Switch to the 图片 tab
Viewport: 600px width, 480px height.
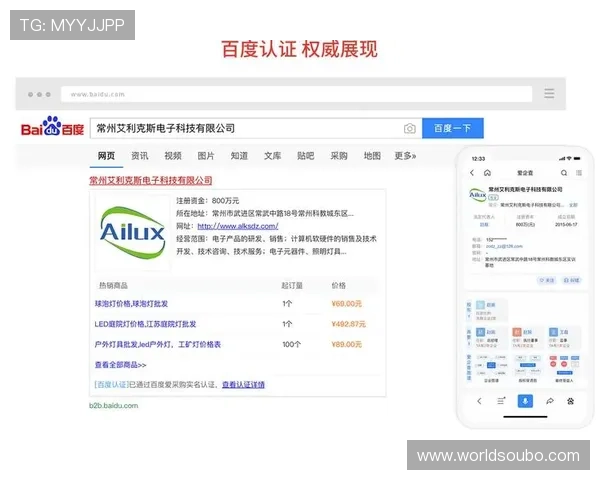pyautogui.click(x=206, y=156)
